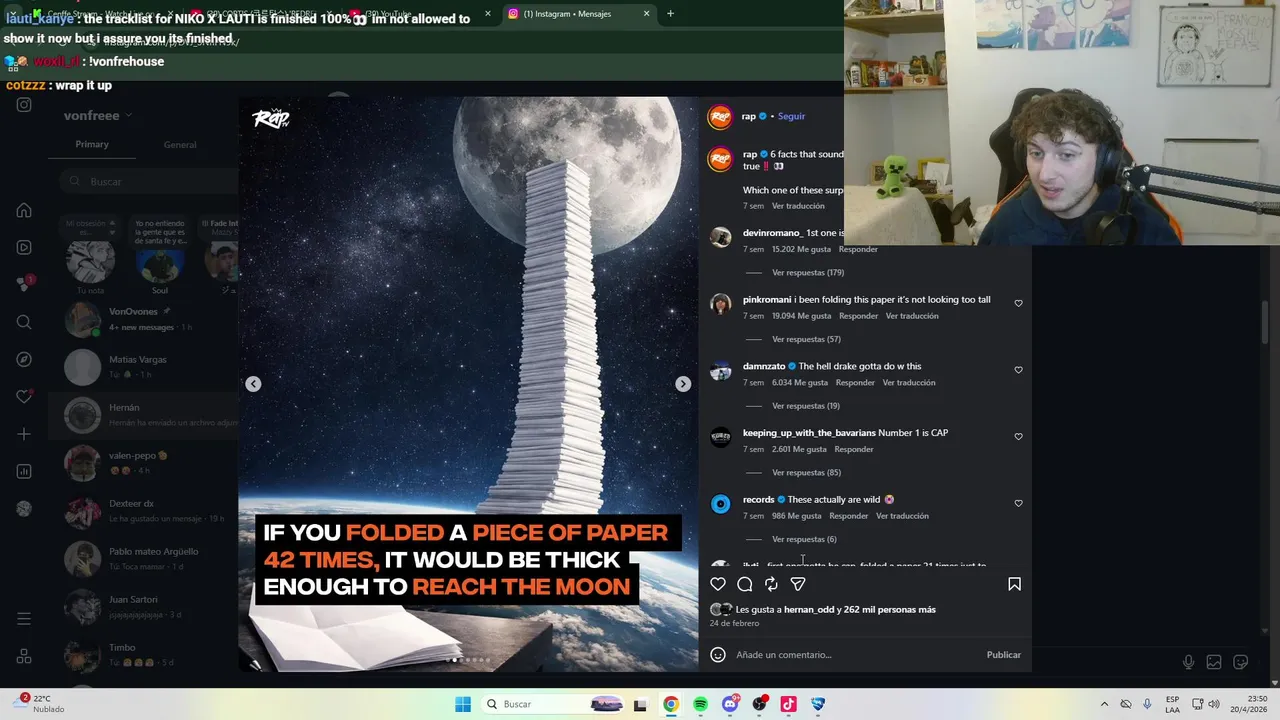Screen dimensions: 1280x720
Task: Click Seguir to follow rap
Action: 791,116
